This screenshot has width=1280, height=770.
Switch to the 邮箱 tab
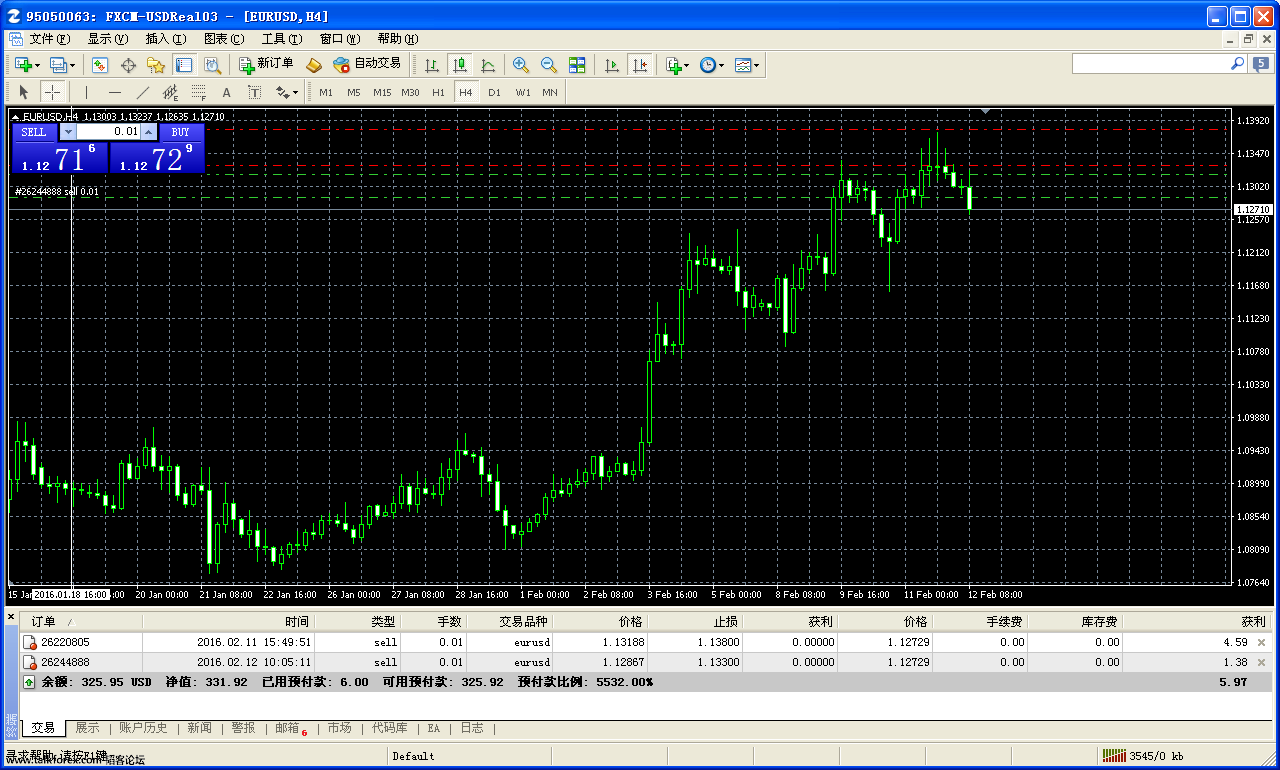pos(289,728)
